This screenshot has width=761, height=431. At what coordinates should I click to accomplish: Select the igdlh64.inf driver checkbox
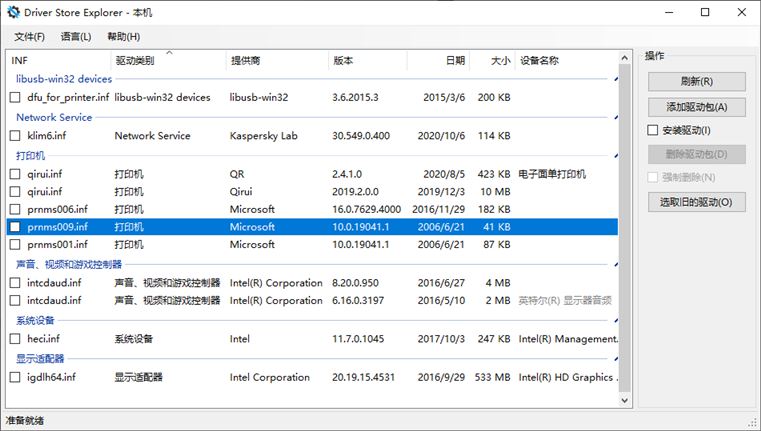(x=15, y=378)
